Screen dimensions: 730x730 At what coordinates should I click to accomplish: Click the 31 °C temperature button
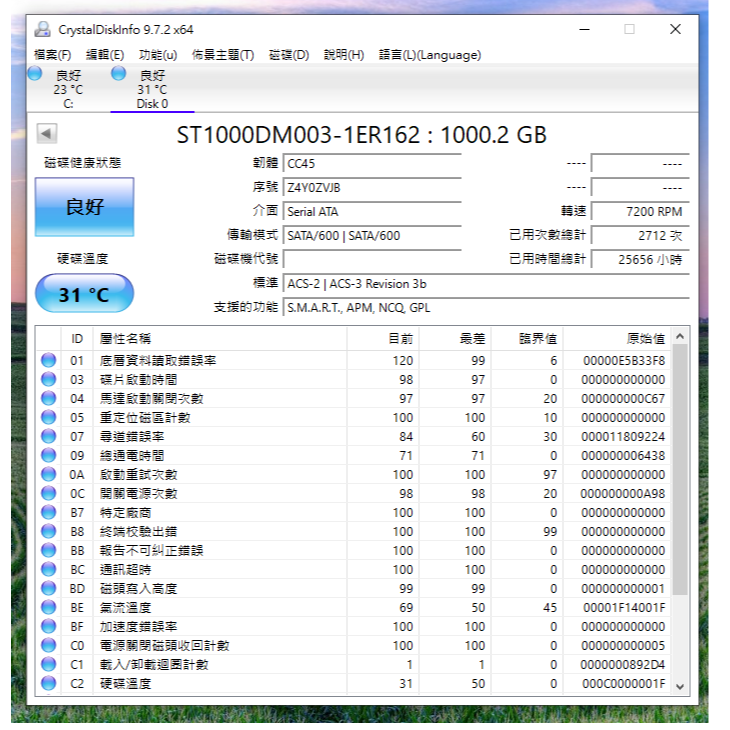pos(85,294)
